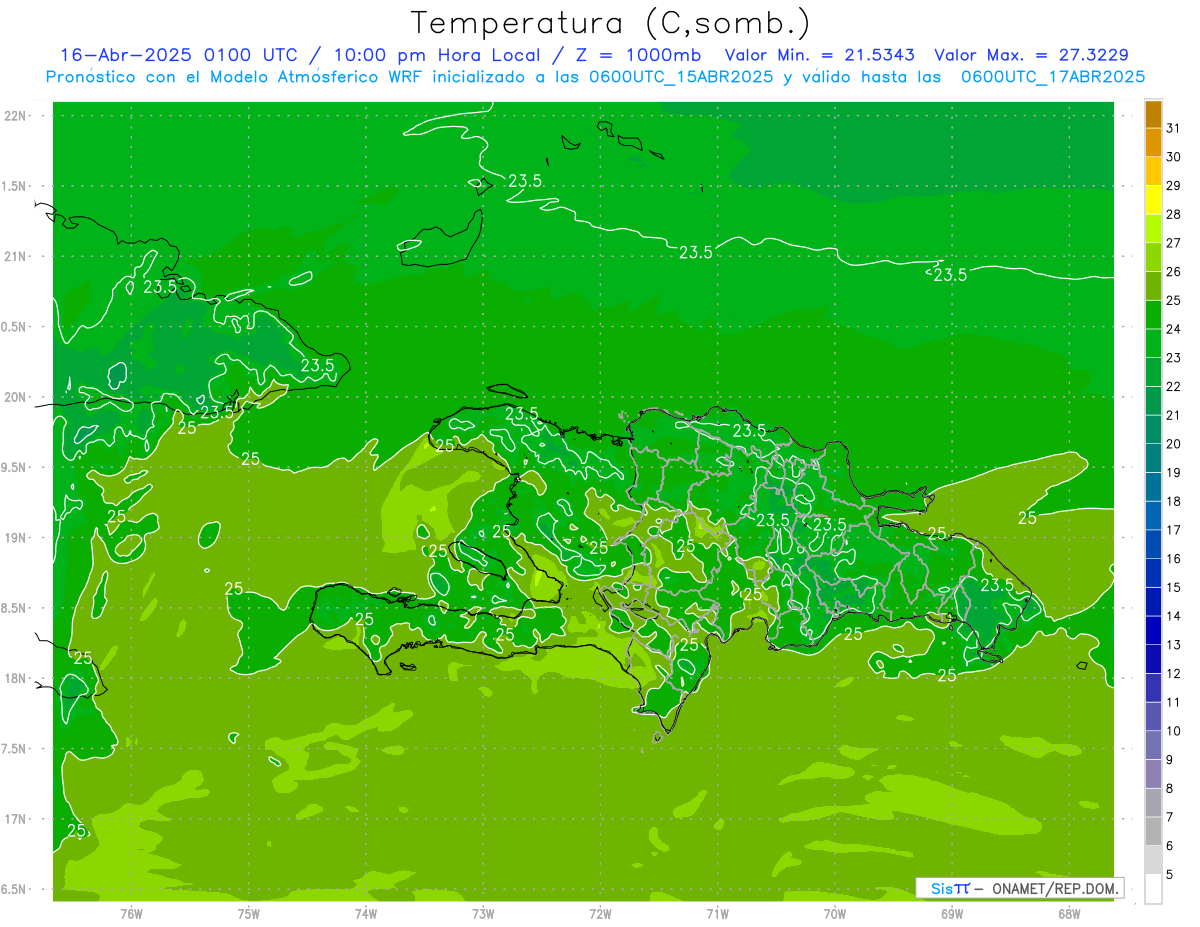1200x927 pixels.
Task: Pick the legend color band between 26 and 27
Action: click(1153, 256)
